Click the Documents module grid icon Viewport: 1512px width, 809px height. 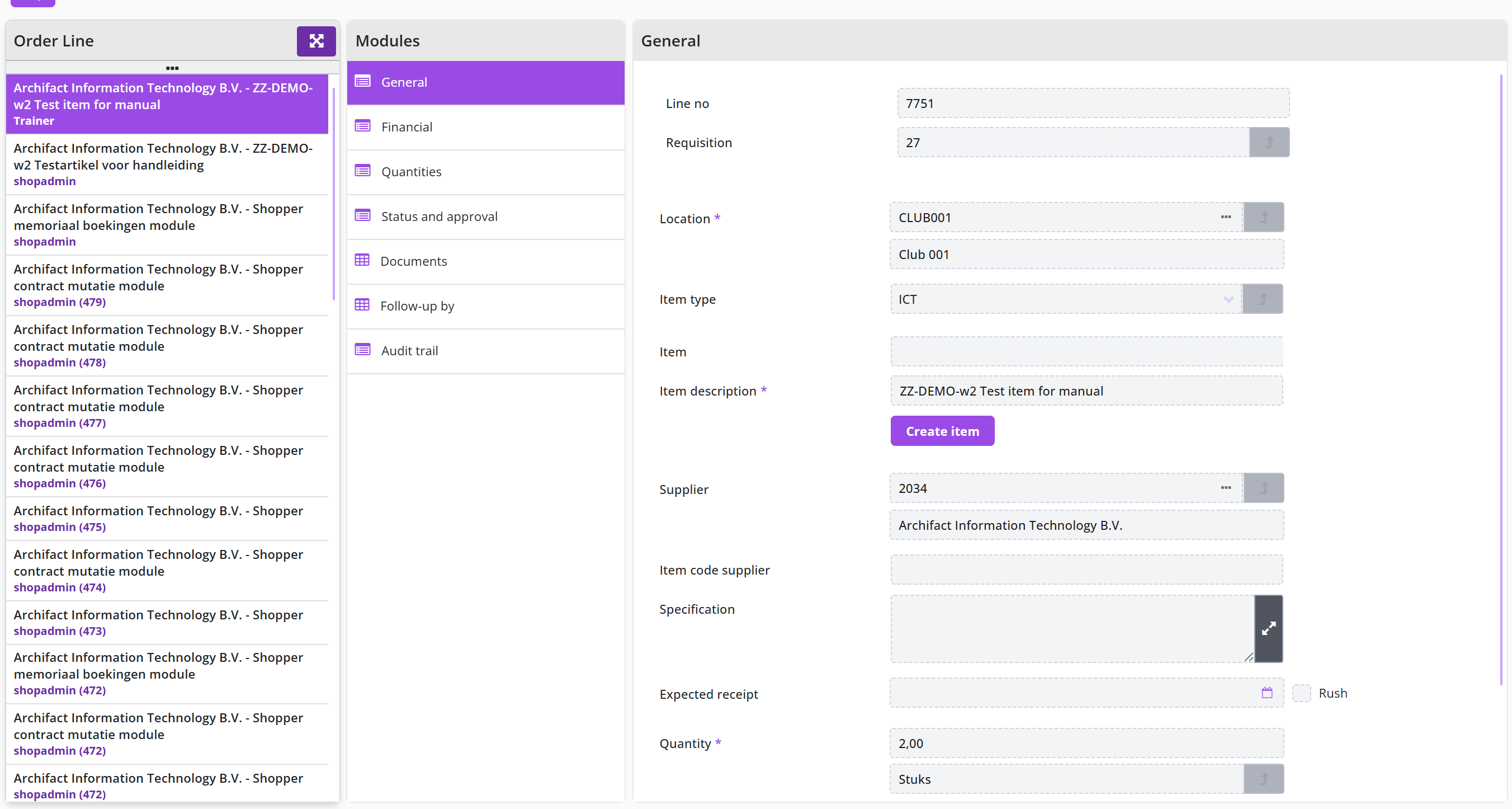point(362,261)
